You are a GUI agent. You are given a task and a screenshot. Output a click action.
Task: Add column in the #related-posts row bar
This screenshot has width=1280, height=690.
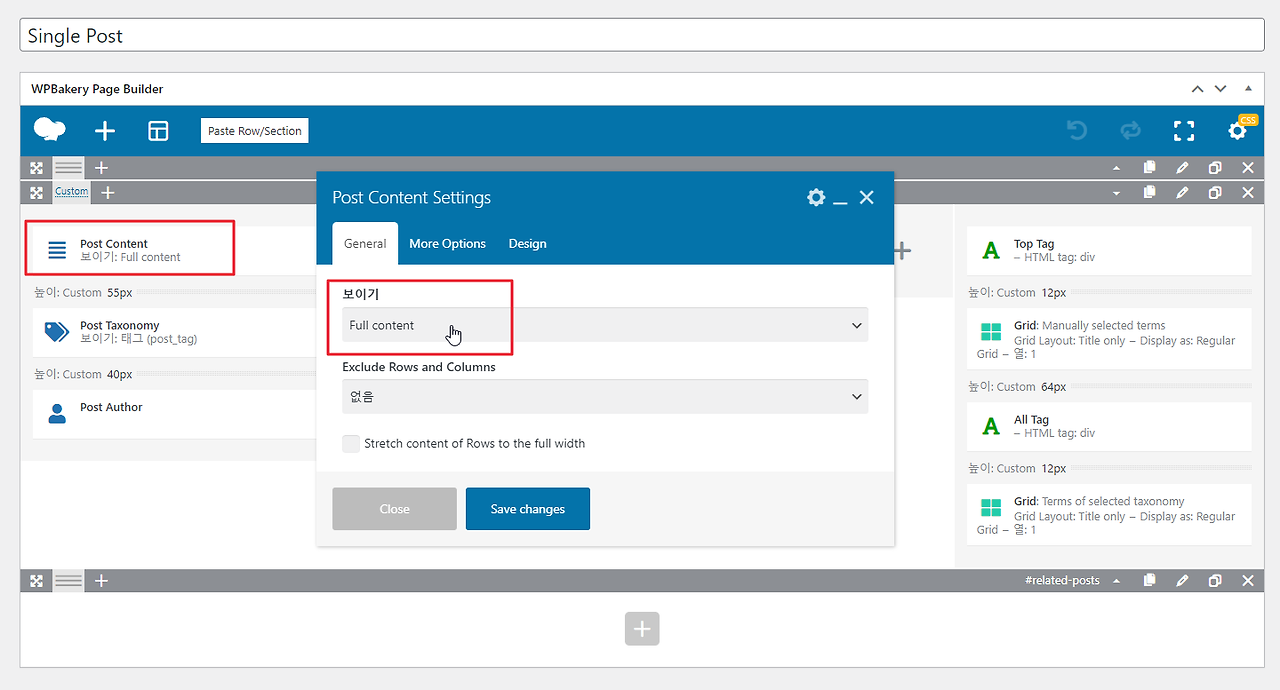coord(101,581)
